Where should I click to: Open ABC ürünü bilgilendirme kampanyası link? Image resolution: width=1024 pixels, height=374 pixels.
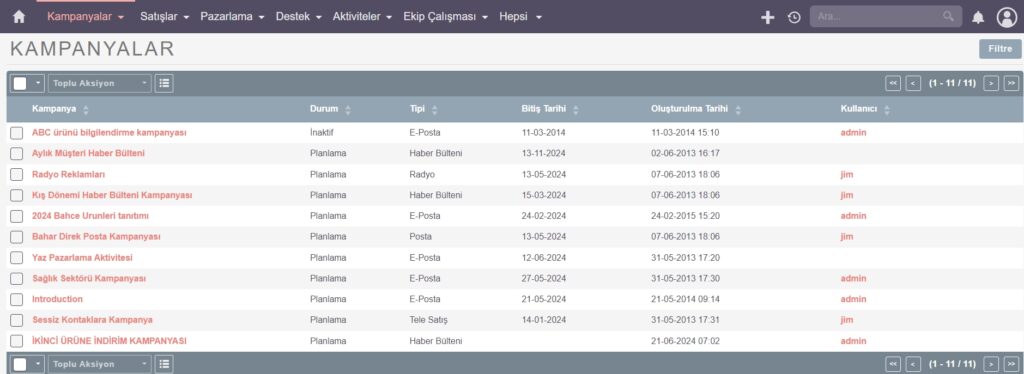[109, 132]
